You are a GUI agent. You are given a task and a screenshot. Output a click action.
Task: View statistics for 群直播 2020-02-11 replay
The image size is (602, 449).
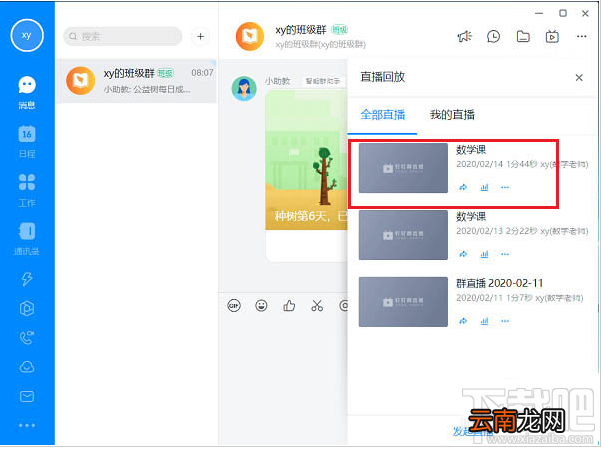pyautogui.click(x=484, y=321)
